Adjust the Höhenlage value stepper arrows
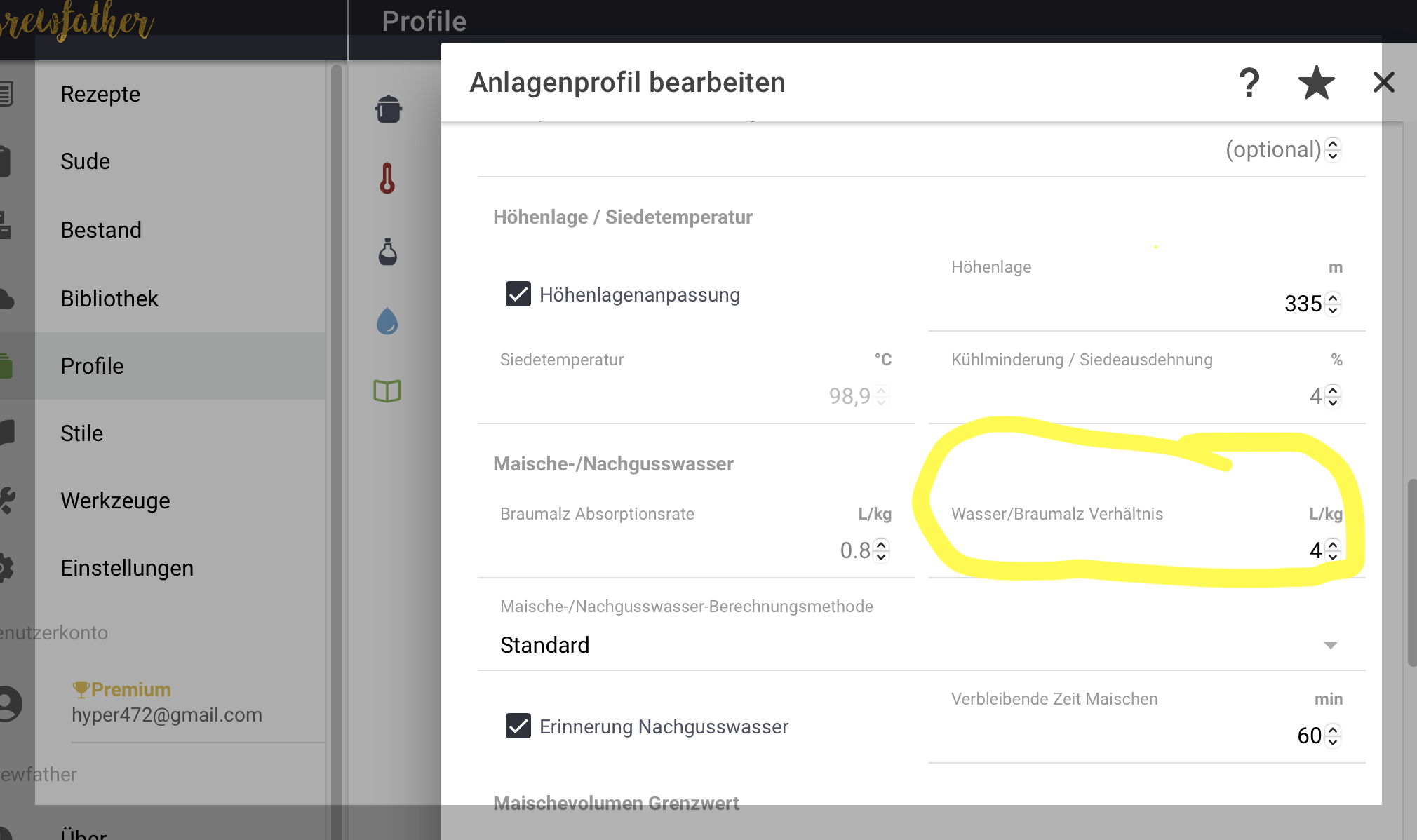Screen dimensions: 1417x840 [1333, 304]
